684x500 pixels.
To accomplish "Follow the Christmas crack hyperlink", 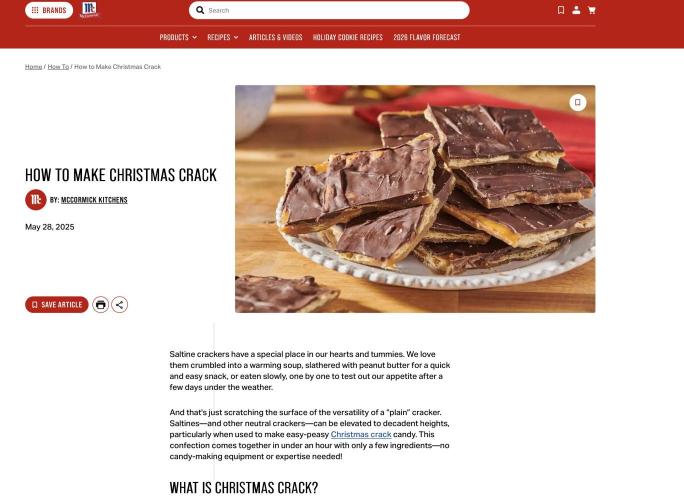I will pos(361,434).
